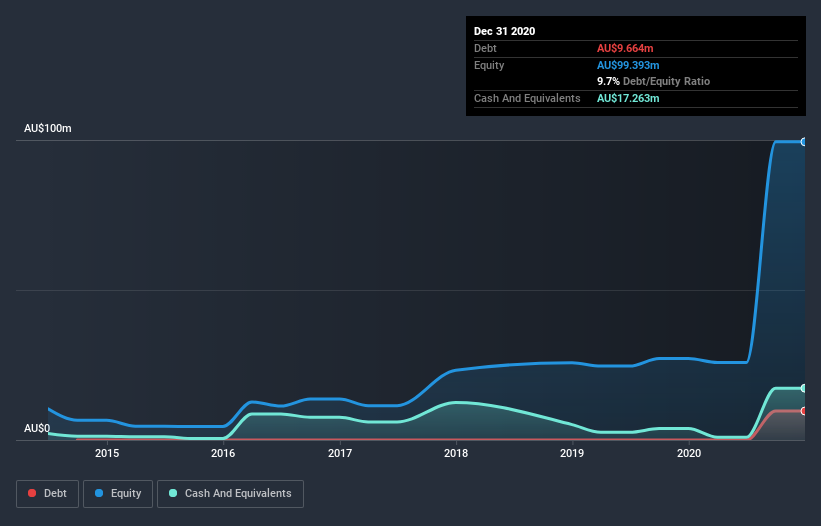Click the 2017 x-axis label
Screen dimensions: 821x526
pyautogui.click(x=340, y=453)
